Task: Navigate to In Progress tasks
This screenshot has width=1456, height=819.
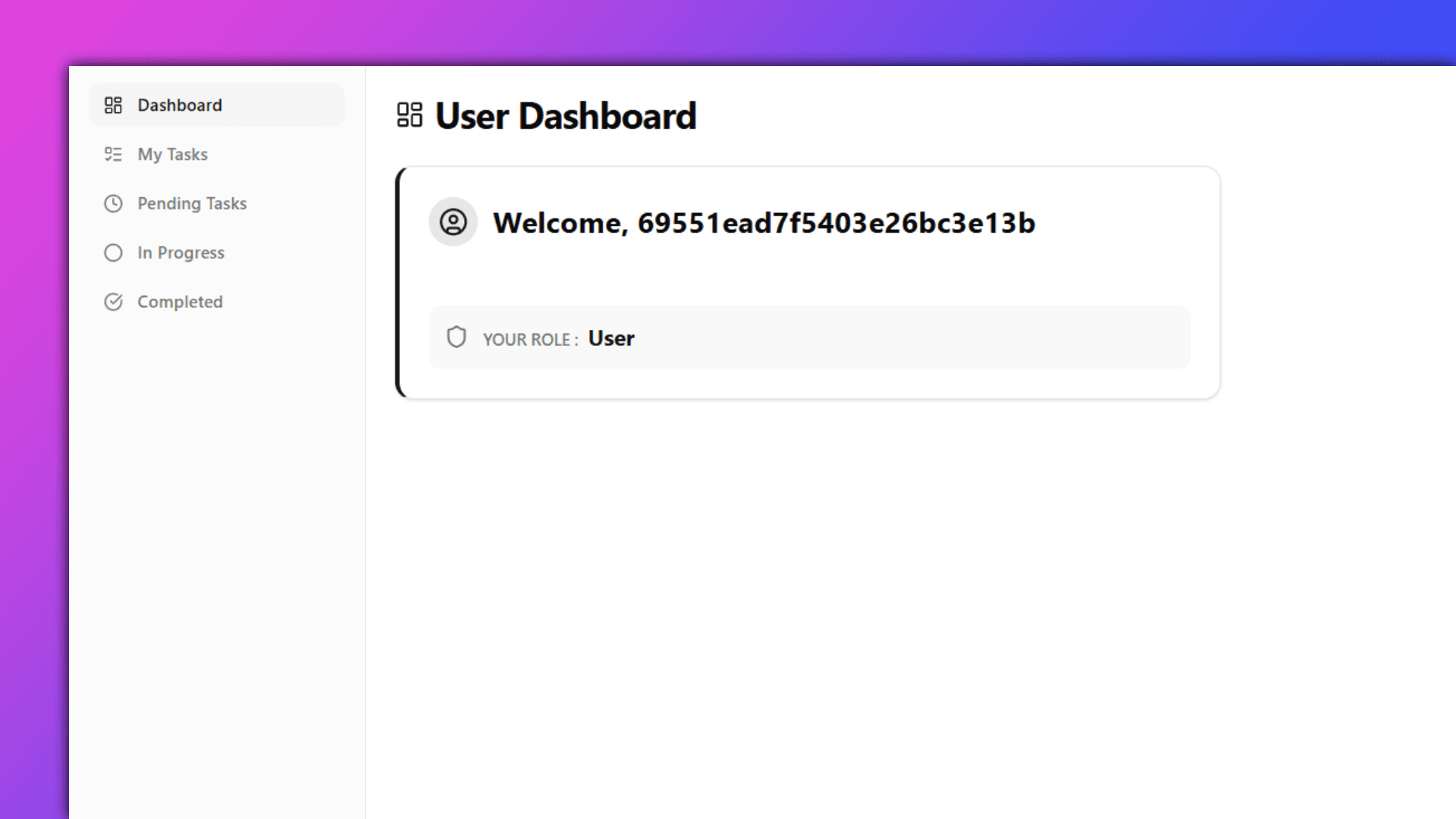Action: click(x=180, y=253)
